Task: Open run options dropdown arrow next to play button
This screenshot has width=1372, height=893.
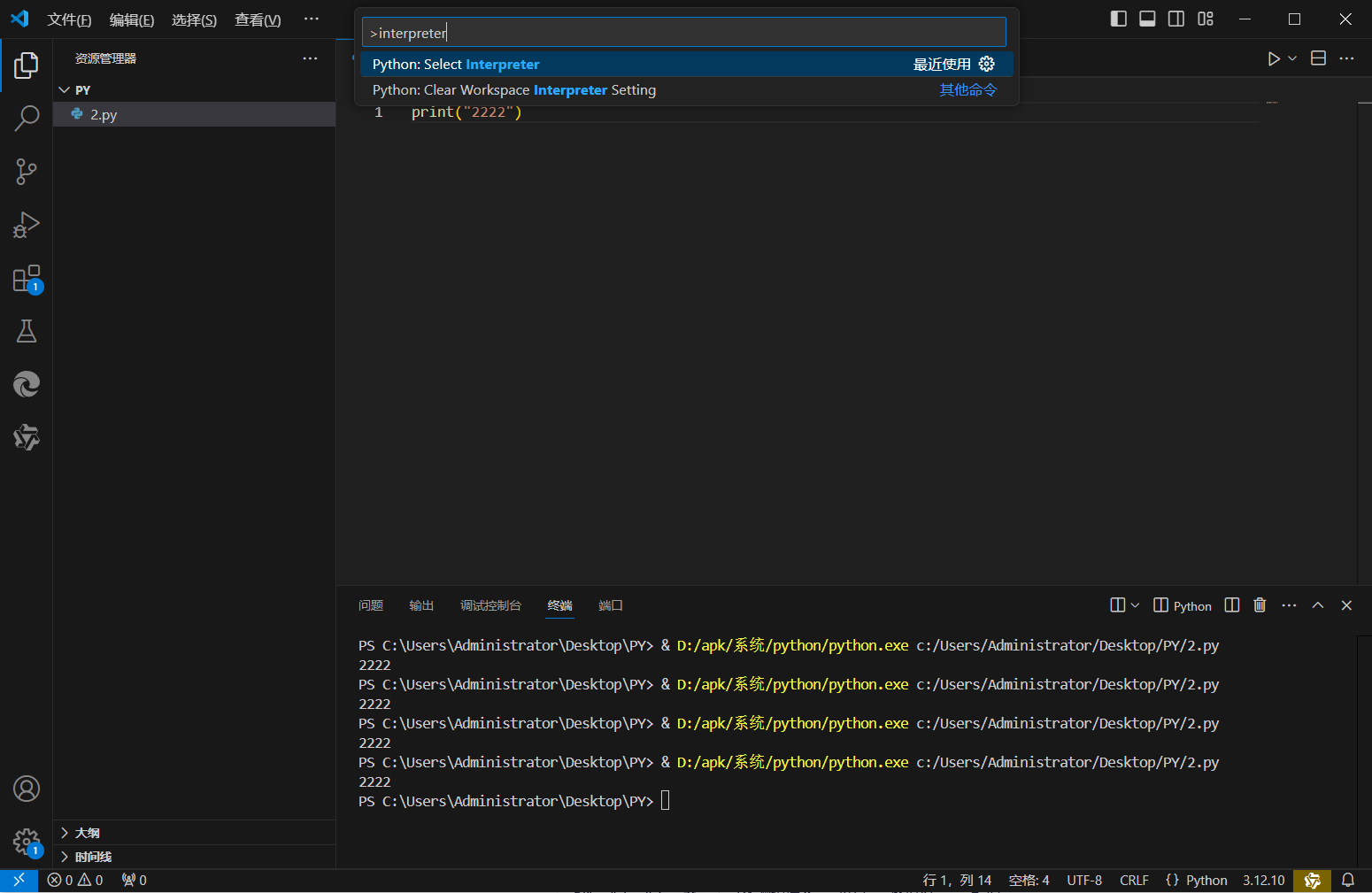Action: click(1292, 58)
